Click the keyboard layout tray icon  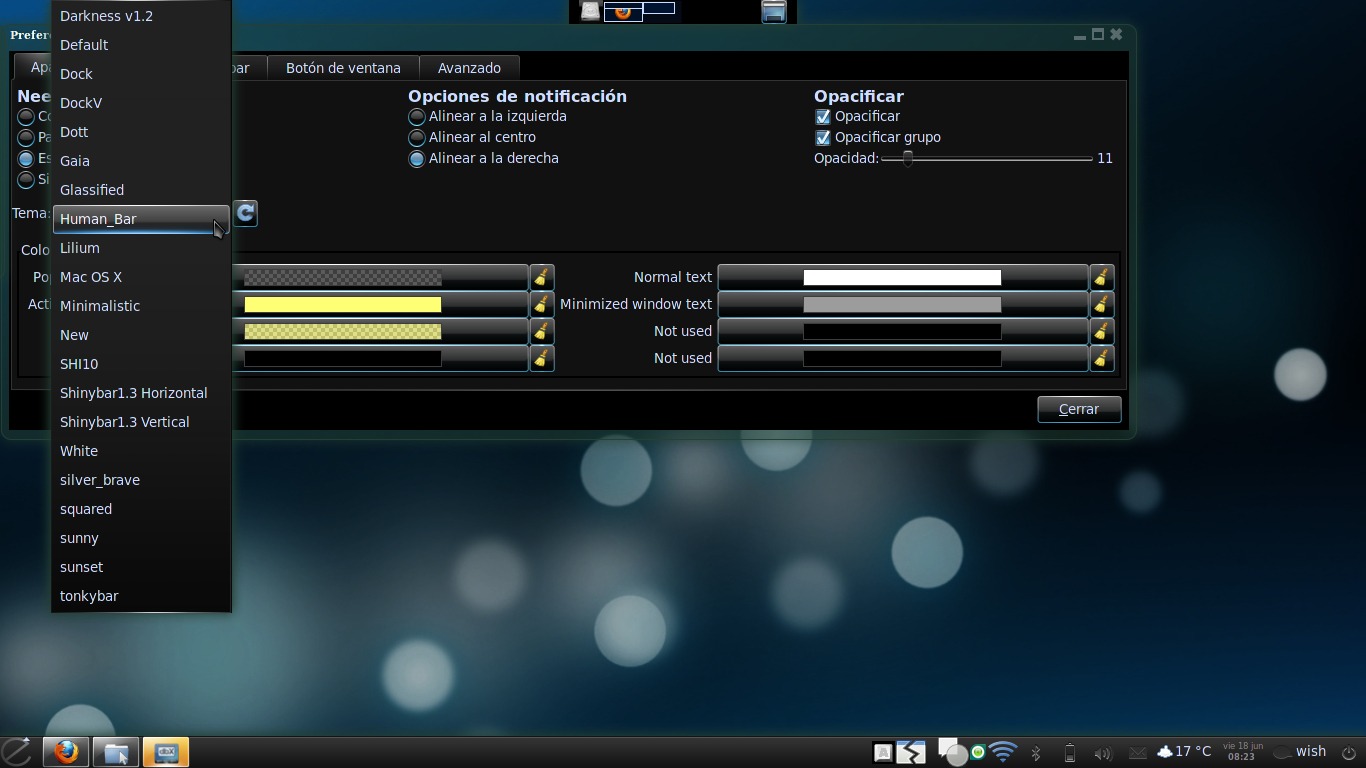(883, 753)
